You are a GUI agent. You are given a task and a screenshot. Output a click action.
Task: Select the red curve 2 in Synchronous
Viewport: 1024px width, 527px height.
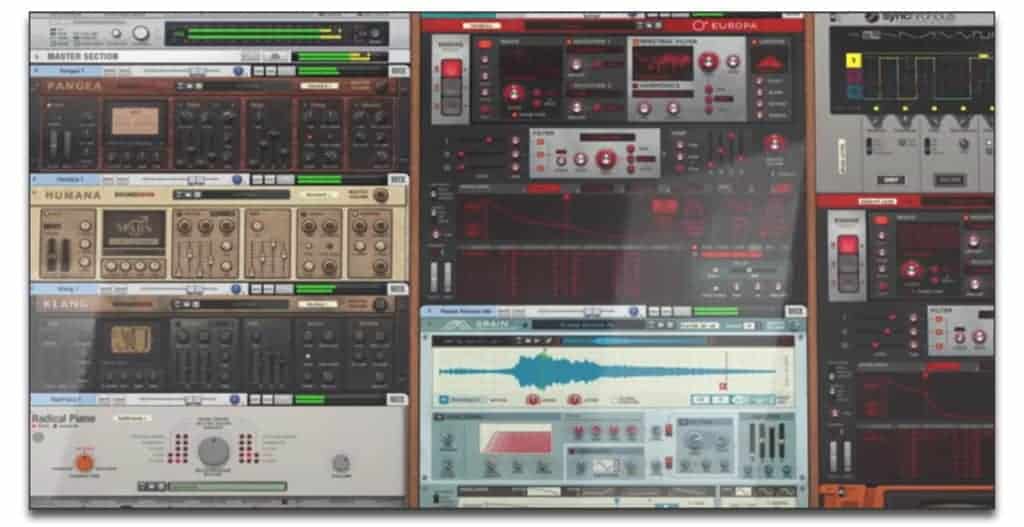(x=854, y=76)
